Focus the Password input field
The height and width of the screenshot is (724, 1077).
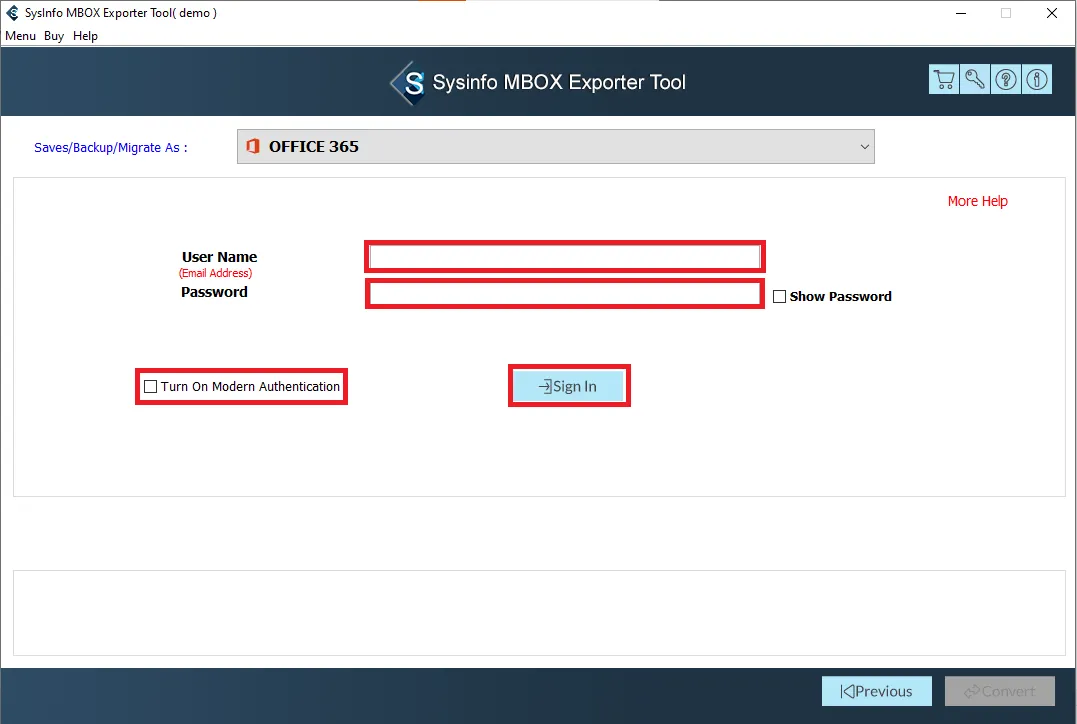tap(565, 294)
